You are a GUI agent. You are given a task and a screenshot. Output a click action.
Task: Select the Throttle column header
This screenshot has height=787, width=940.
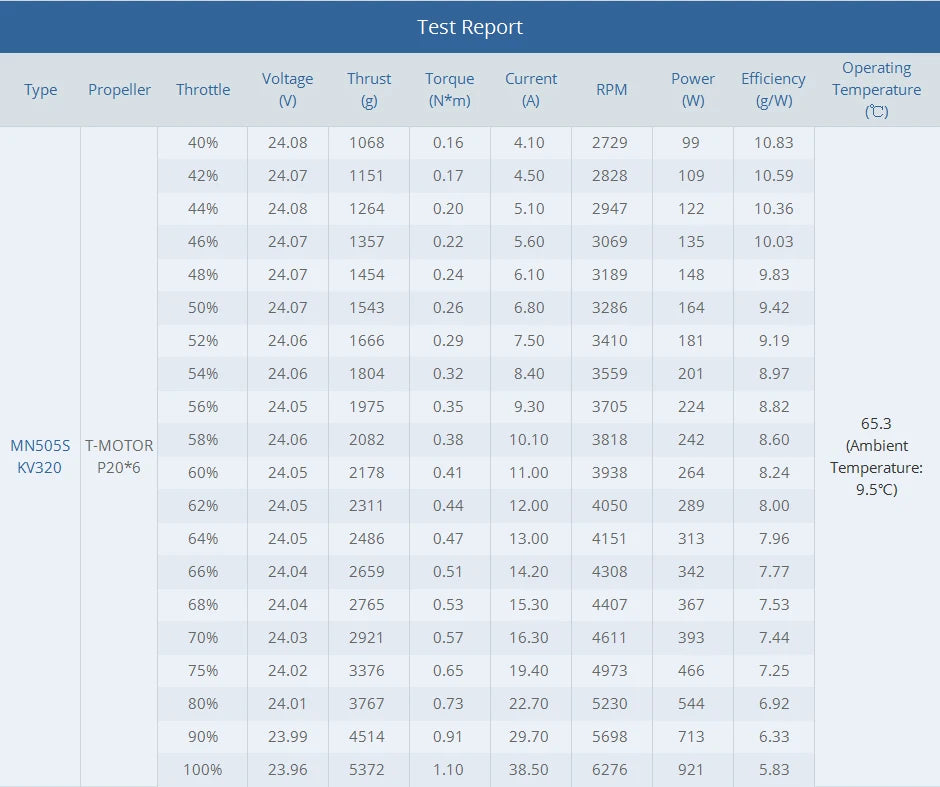click(x=203, y=90)
